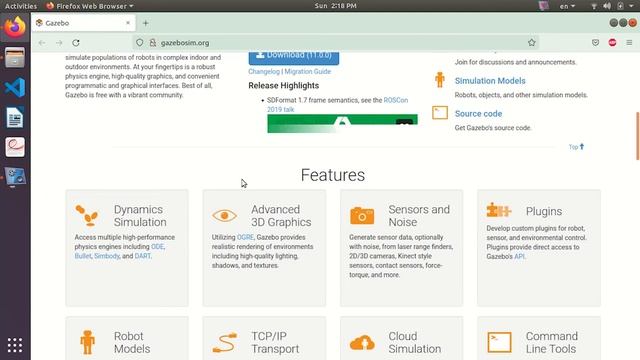Open a new tab with plus button
Image resolution: width=640 pixels, height=360 pixels.
coord(145,23)
